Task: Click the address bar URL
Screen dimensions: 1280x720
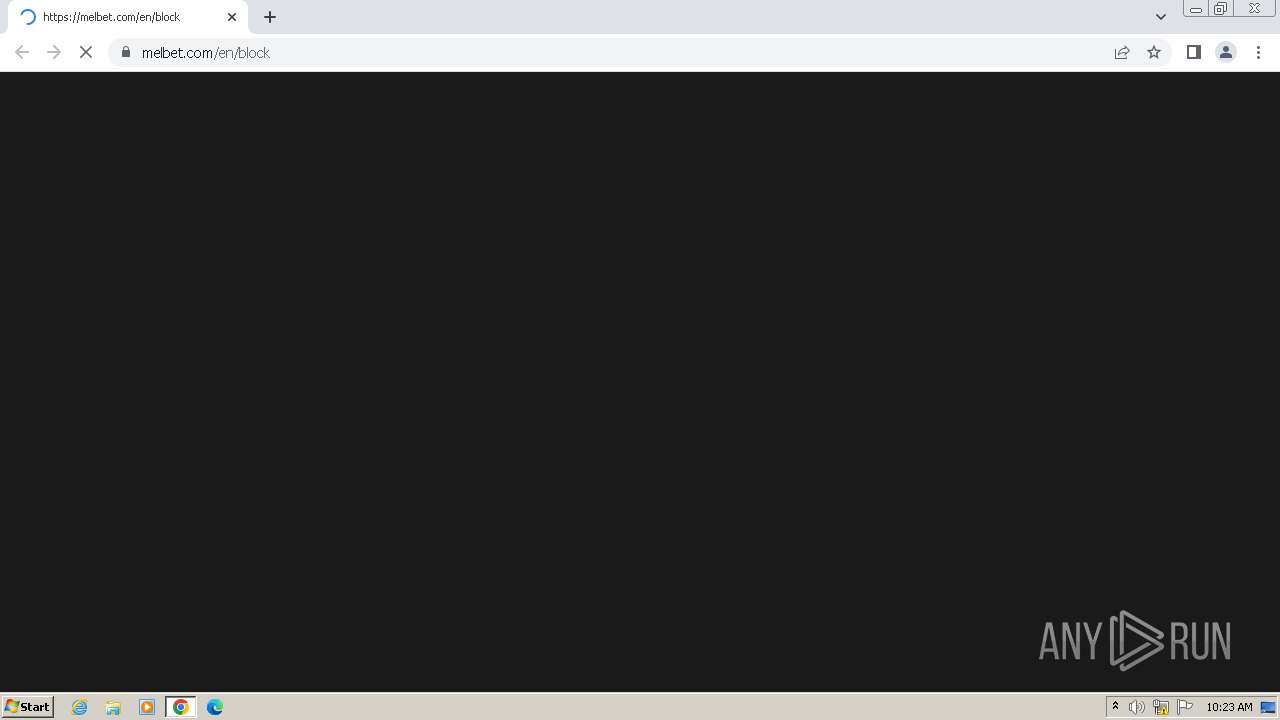Action: (x=206, y=53)
